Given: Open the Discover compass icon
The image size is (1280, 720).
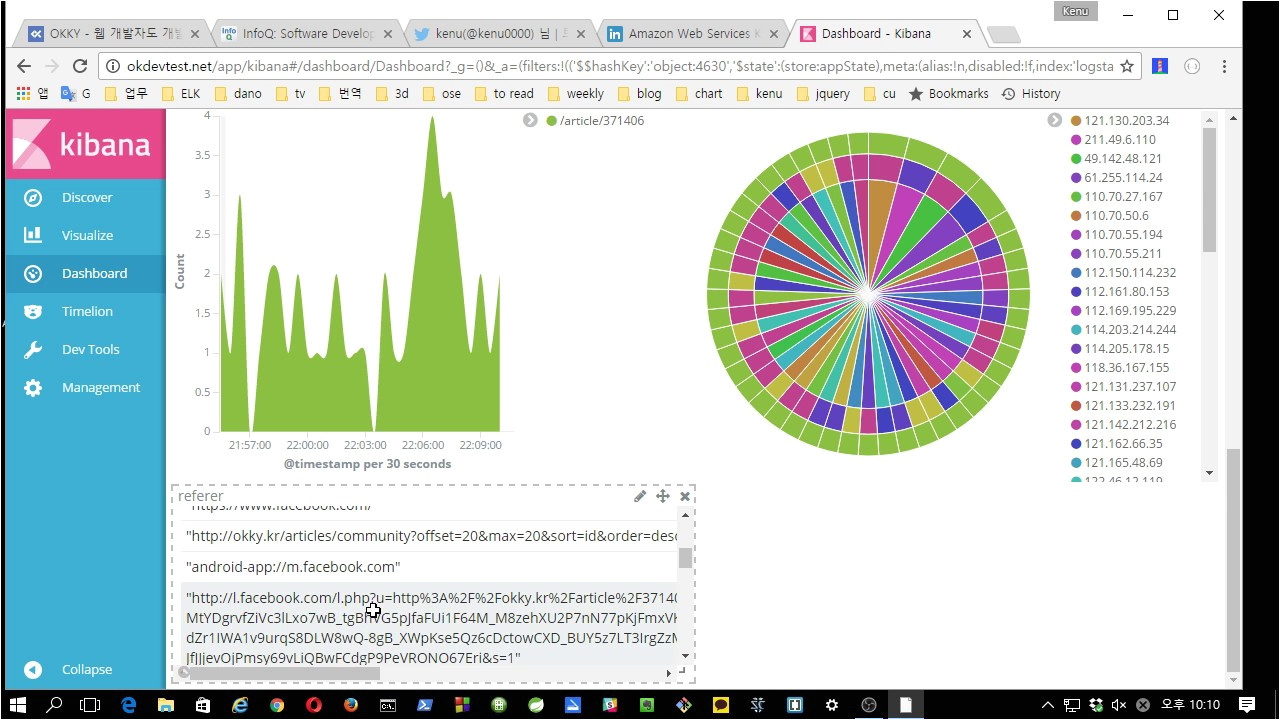Looking at the screenshot, I should [33, 198].
